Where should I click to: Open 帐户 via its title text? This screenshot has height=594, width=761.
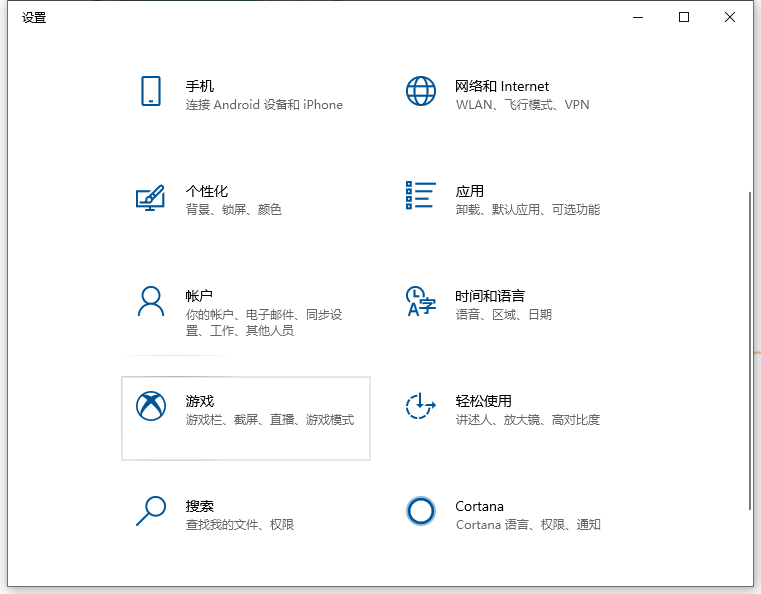click(200, 297)
